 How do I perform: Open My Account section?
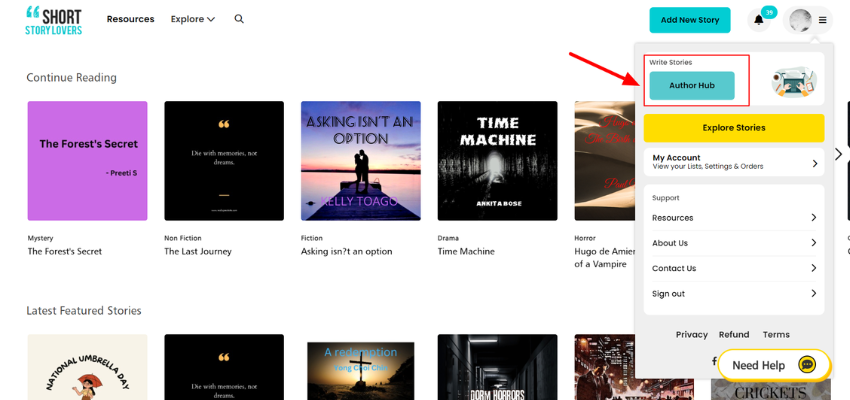(734, 162)
